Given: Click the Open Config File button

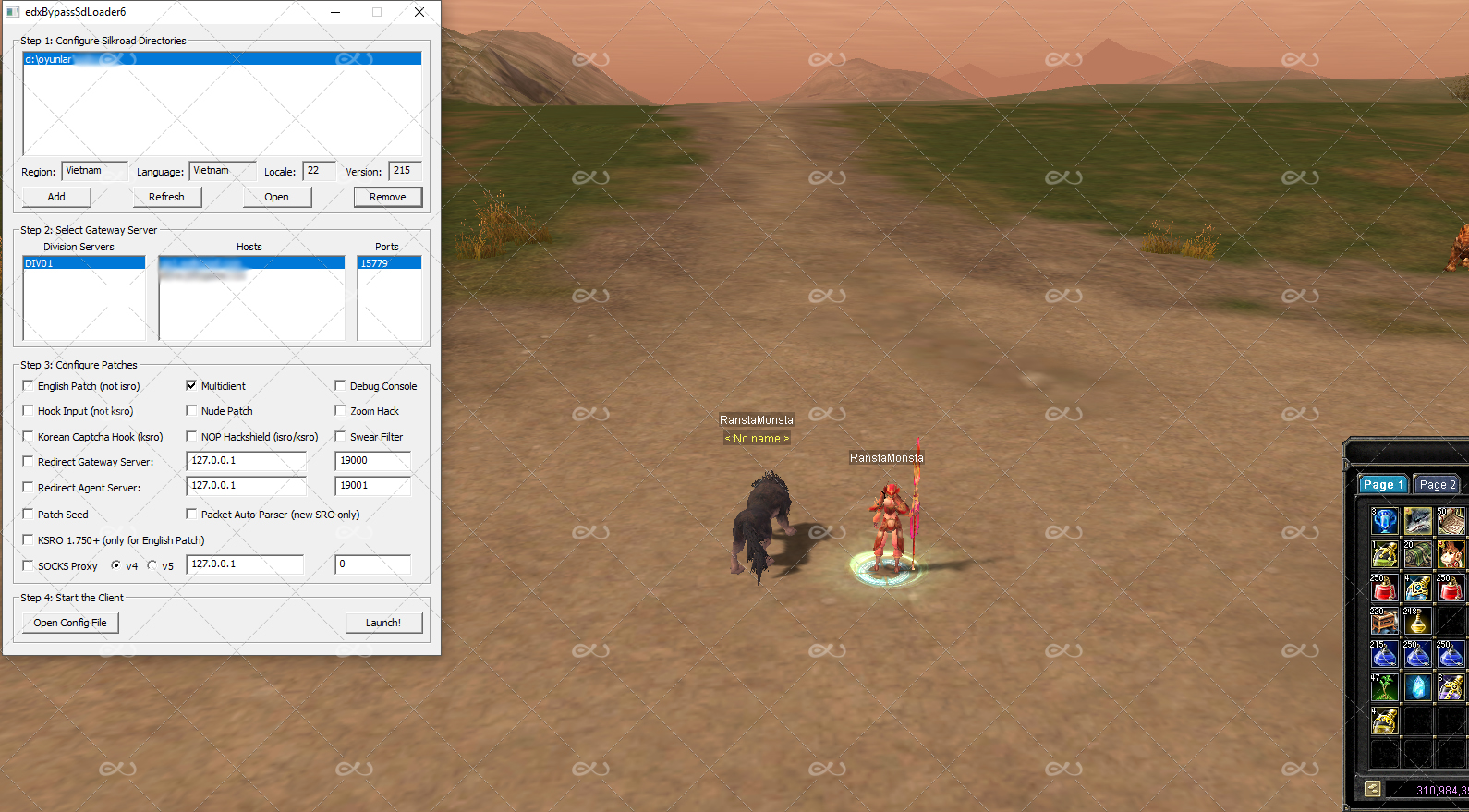Looking at the screenshot, I should 70,623.
